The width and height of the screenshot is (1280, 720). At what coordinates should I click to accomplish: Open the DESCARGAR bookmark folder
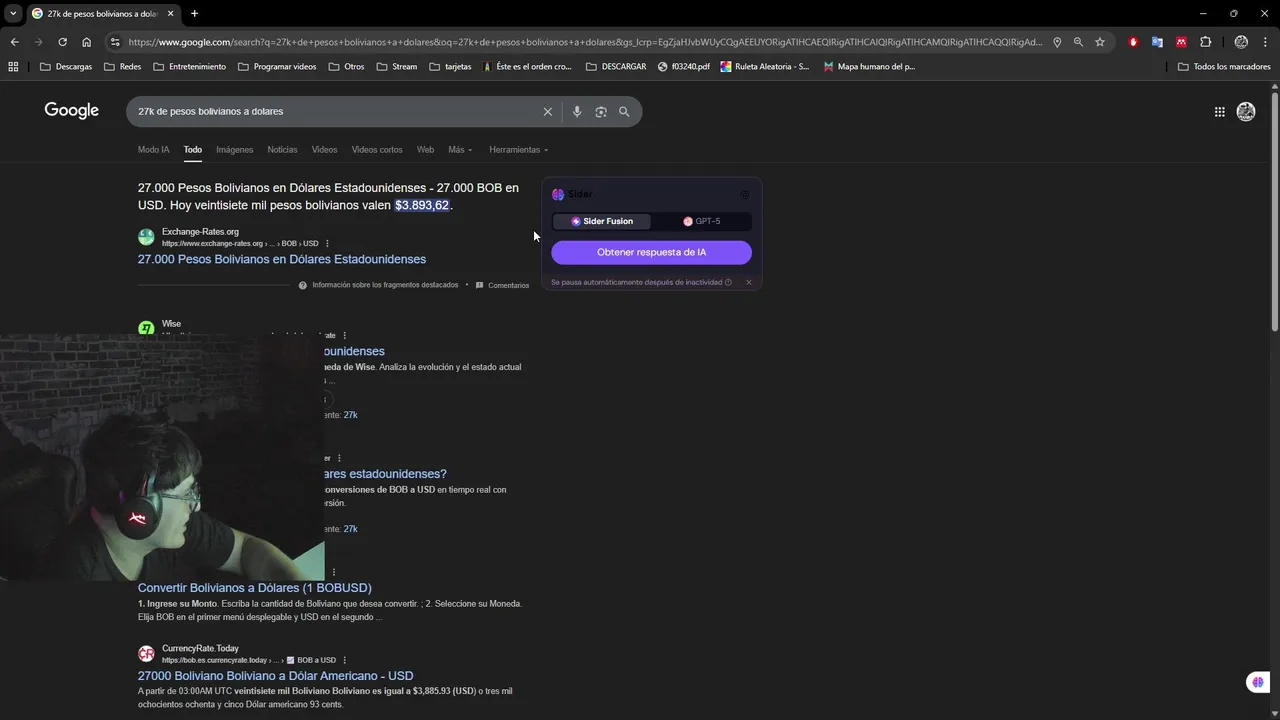pyautogui.click(x=616, y=67)
